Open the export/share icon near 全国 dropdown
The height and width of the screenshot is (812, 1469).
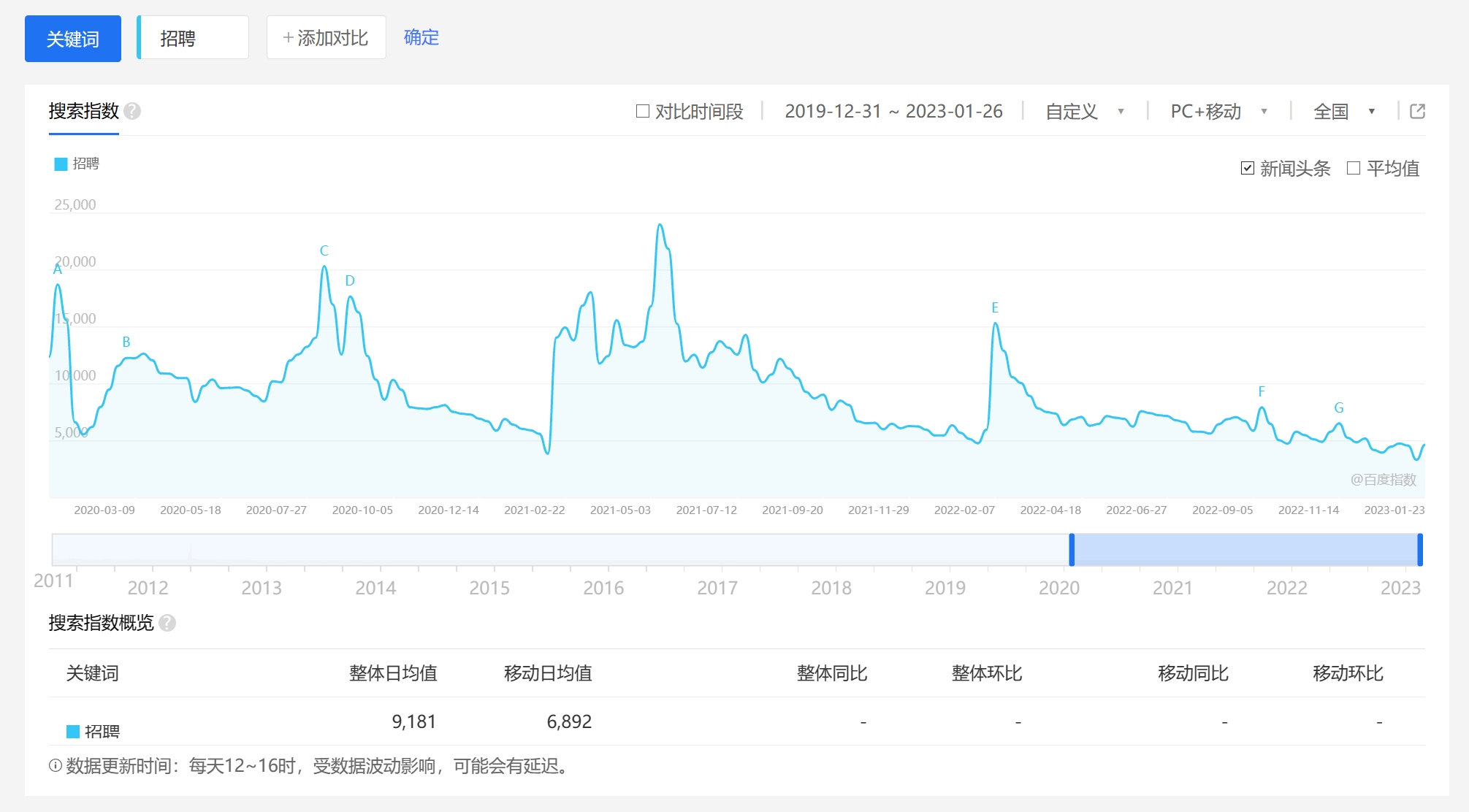pos(1418,112)
